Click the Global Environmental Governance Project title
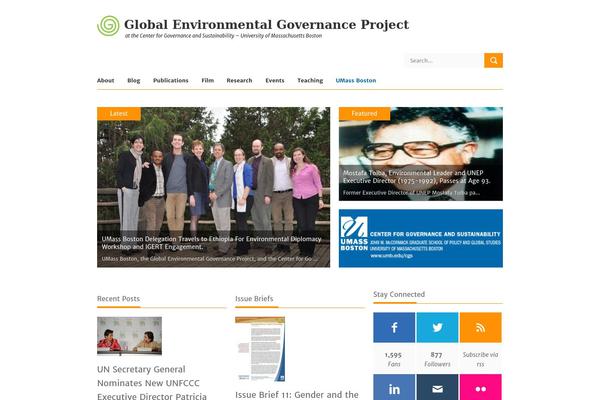 point(267,24)
